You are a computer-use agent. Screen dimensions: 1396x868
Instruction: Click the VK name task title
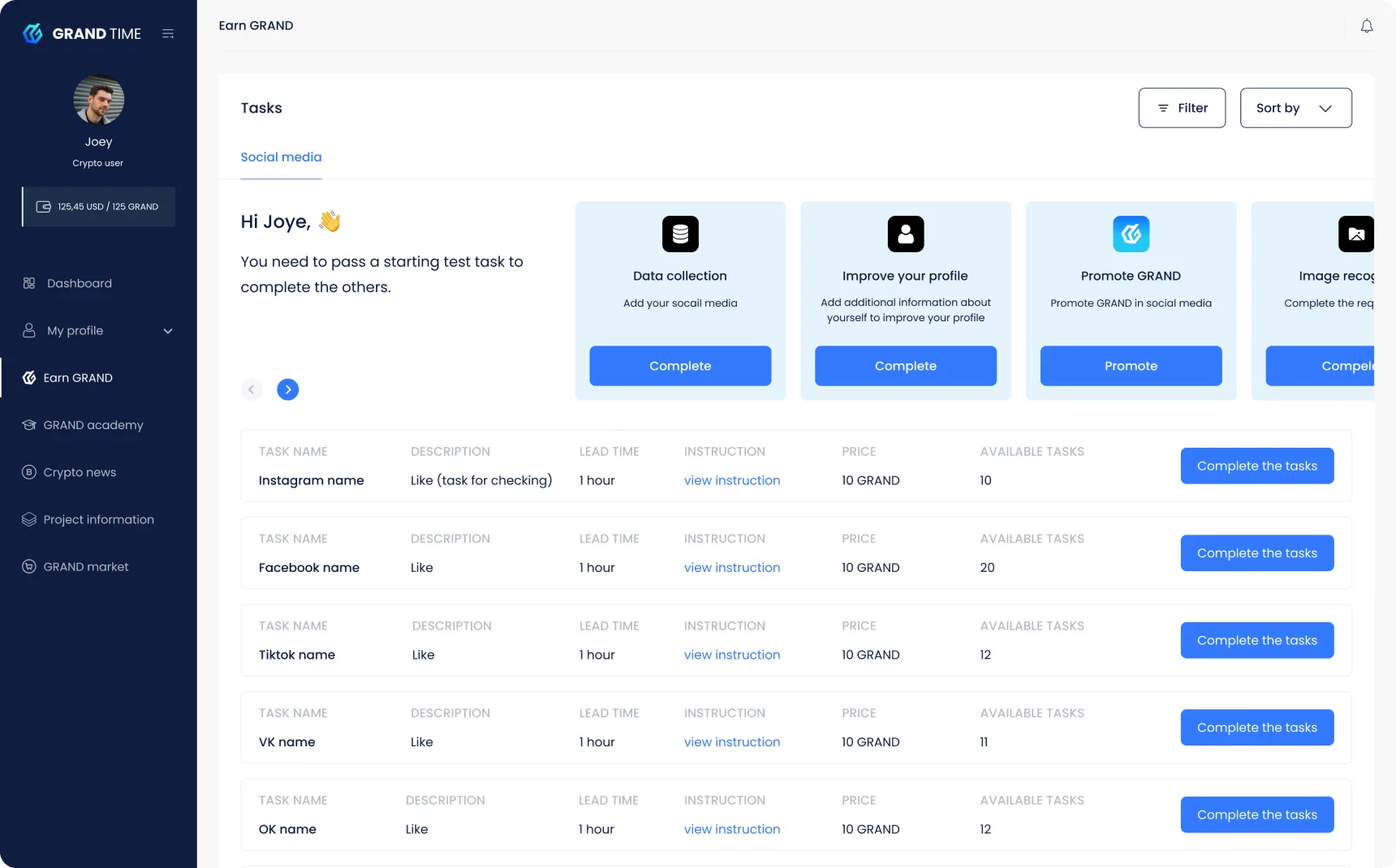[x=287, y=742]
